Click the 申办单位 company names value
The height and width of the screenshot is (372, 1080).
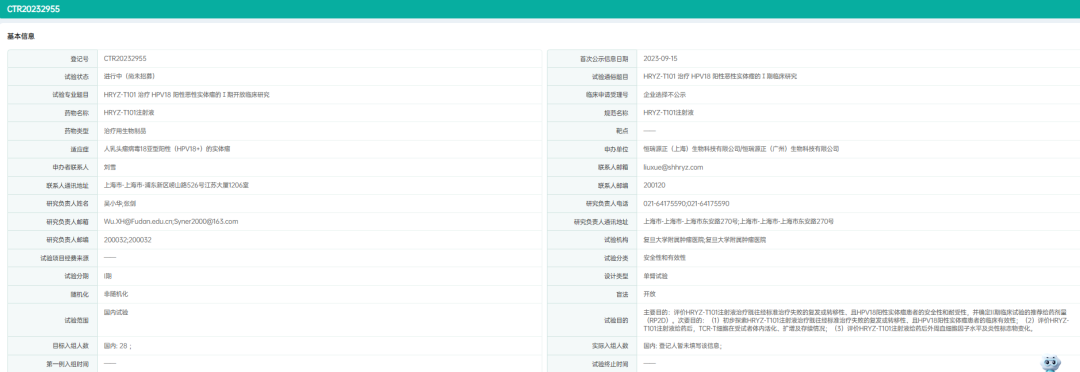click(741, 149)
